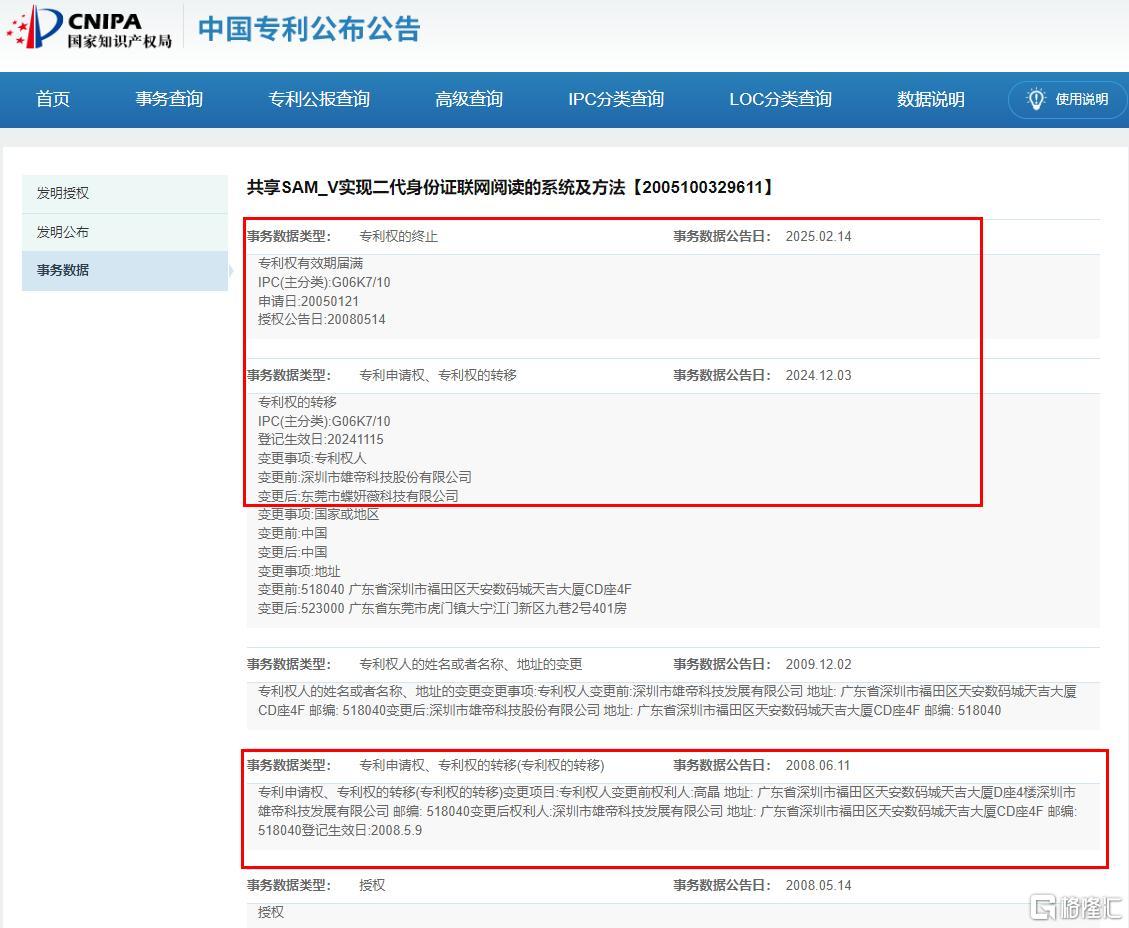1129x928 pixels.
Task: Click the 登记生效日:2008.5.9 text
Action: tap(362, 831)
